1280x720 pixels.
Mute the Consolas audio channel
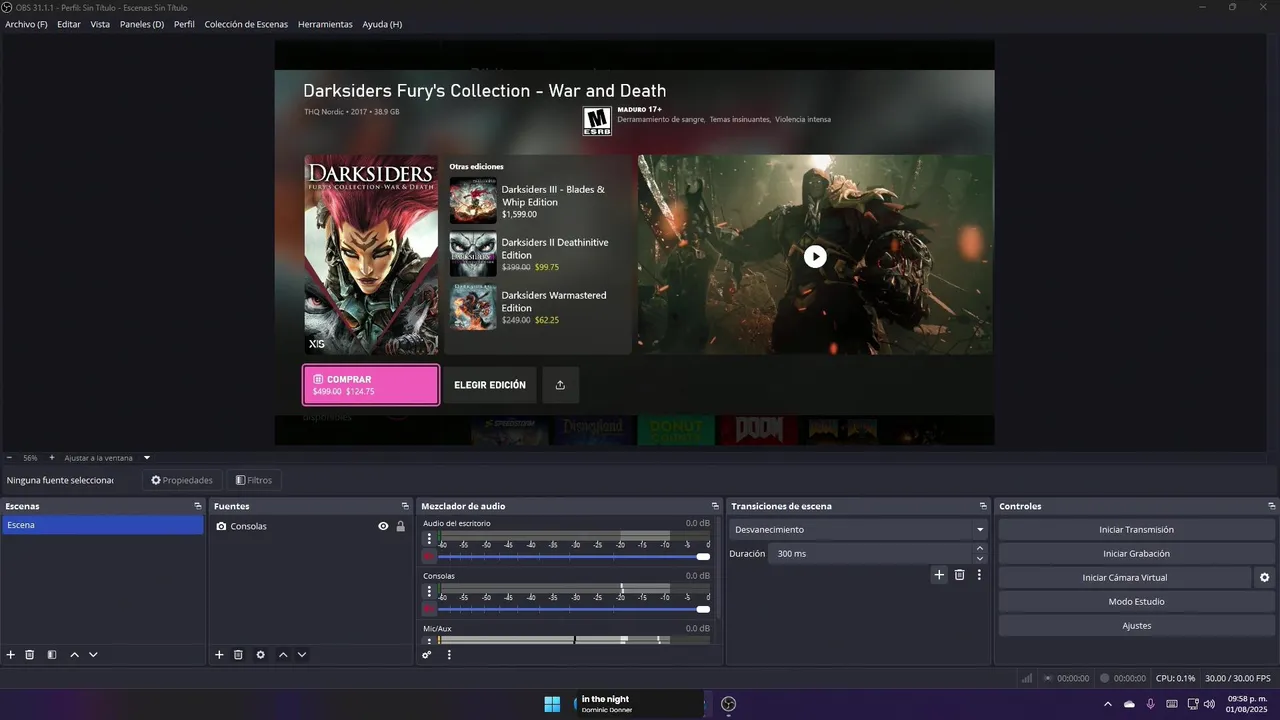point(429,609)
